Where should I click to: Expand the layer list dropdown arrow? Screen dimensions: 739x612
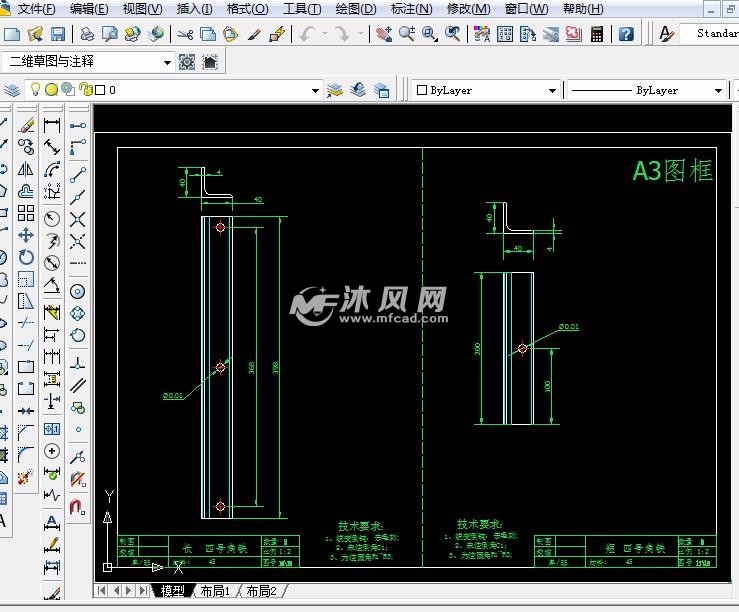[x=315, y=90]
